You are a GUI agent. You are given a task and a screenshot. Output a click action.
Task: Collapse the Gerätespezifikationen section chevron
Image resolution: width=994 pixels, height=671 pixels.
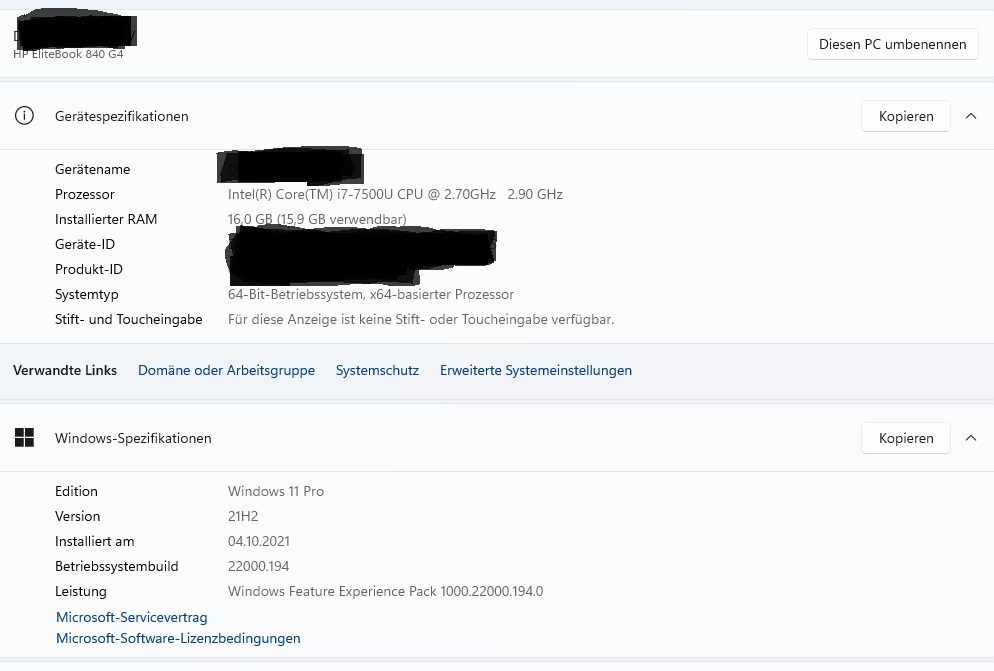(x=971, y=116)
